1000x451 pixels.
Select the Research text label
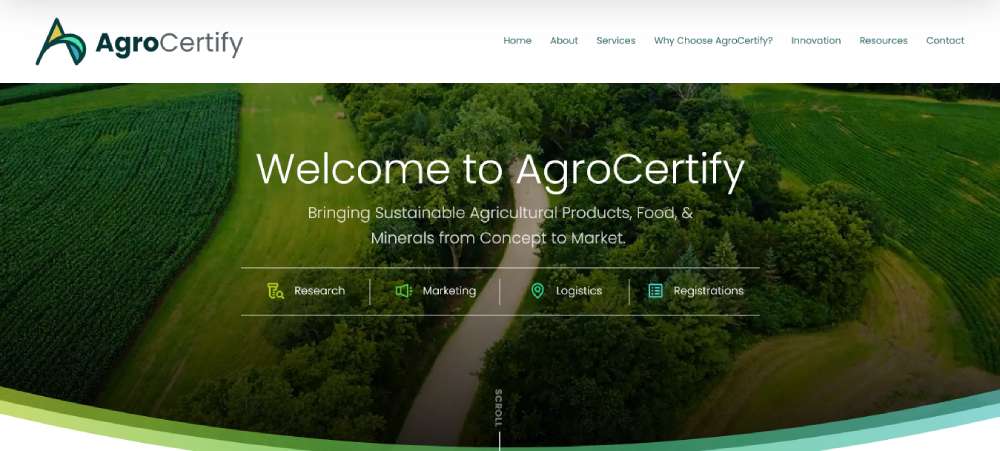click(x=319, y=291)
